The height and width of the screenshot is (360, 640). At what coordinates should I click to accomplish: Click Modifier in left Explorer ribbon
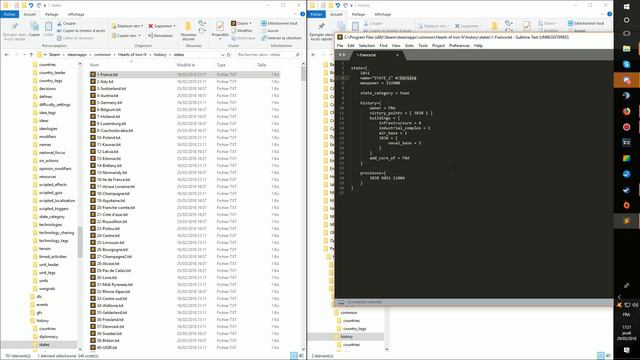point(242,31)
